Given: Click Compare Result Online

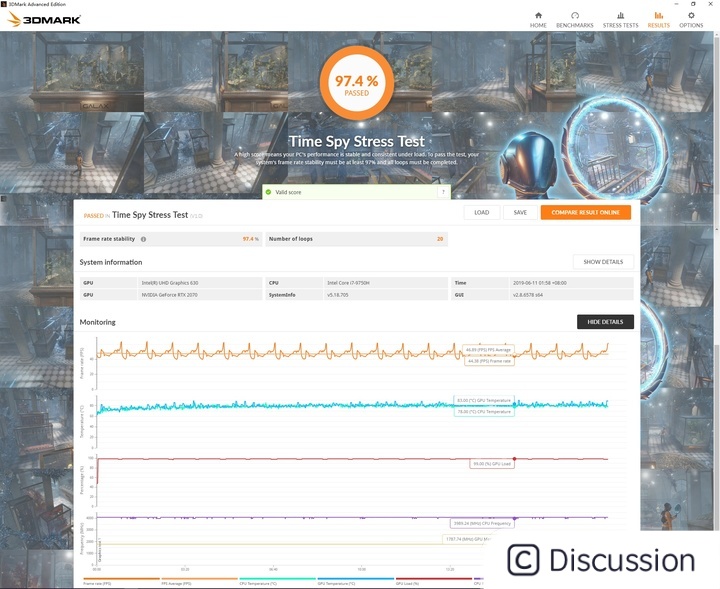Looking at the screenshot, I should pyautogui.click(x=585, y=213).
